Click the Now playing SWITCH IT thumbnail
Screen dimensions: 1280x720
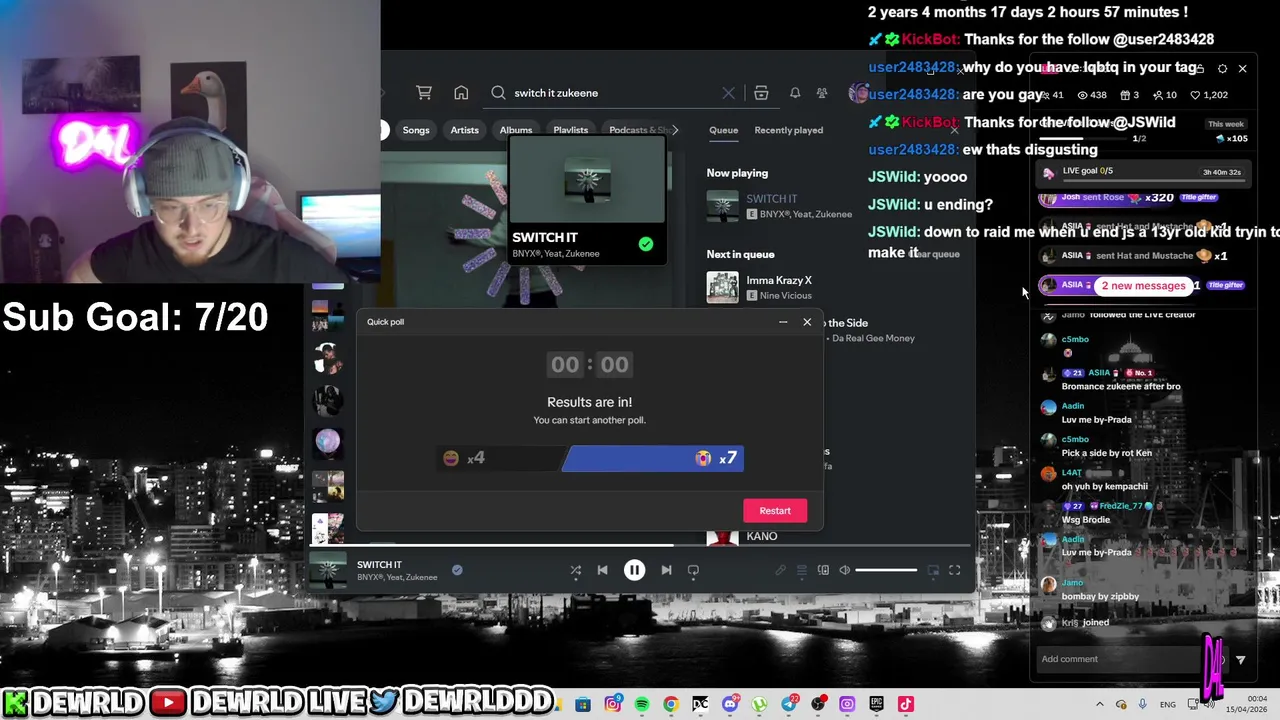pos(722,206)
